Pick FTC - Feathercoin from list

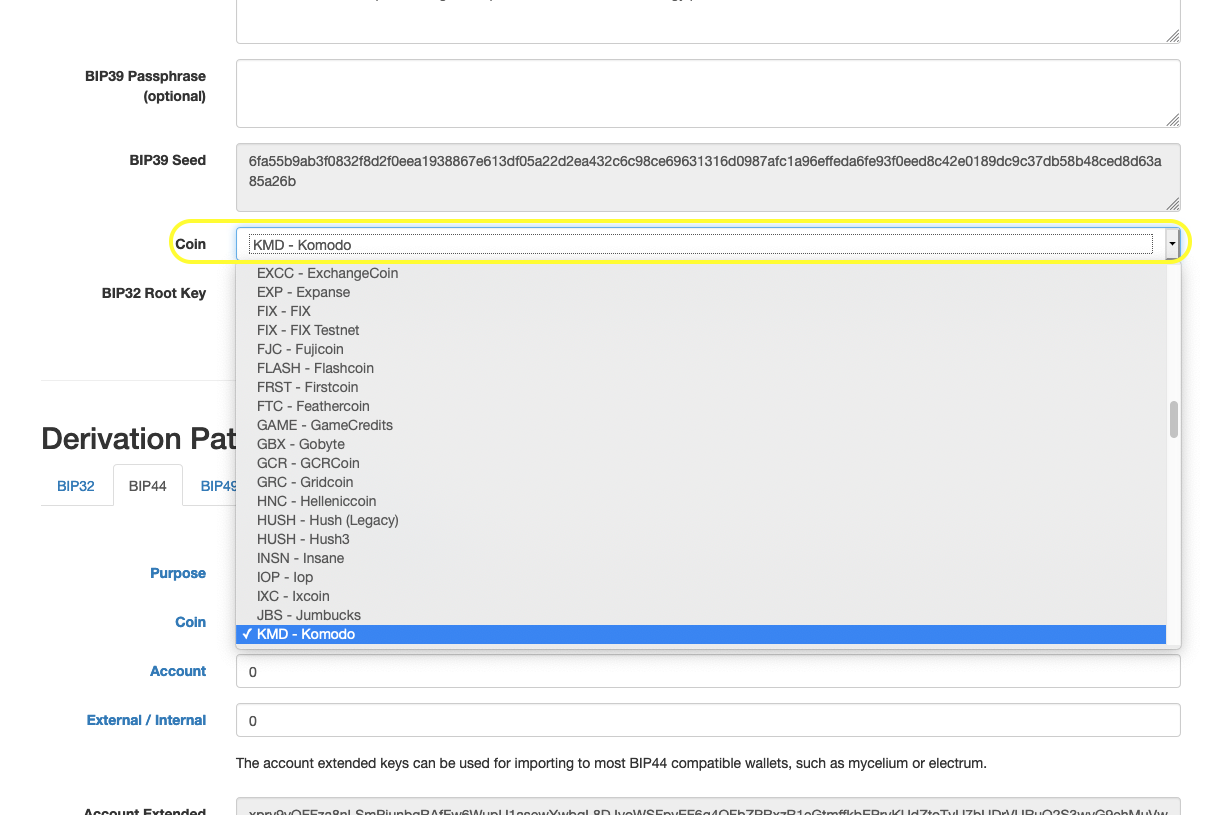coord(701,406)
